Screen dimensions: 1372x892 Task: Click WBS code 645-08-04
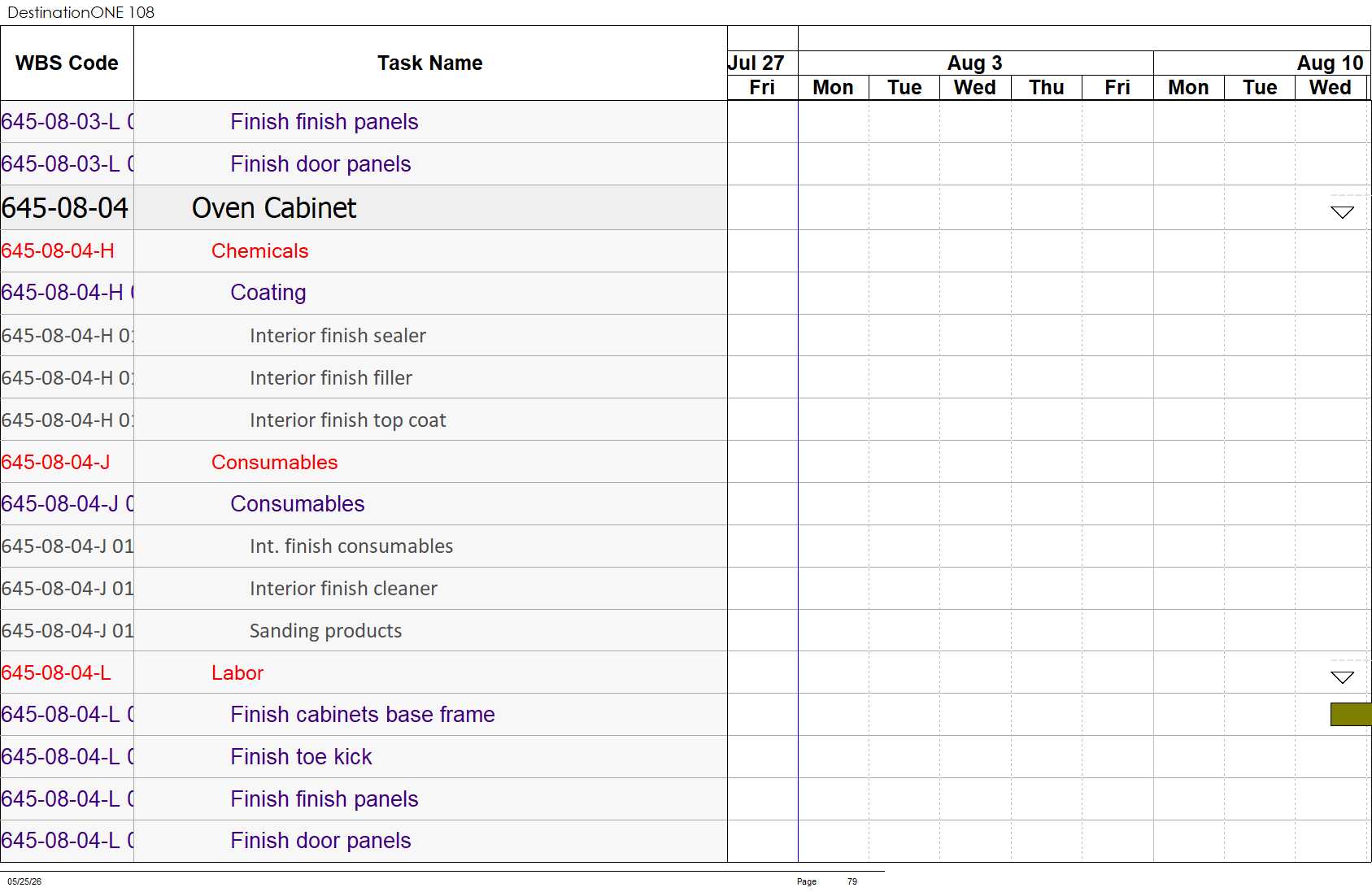pos(65,208)
